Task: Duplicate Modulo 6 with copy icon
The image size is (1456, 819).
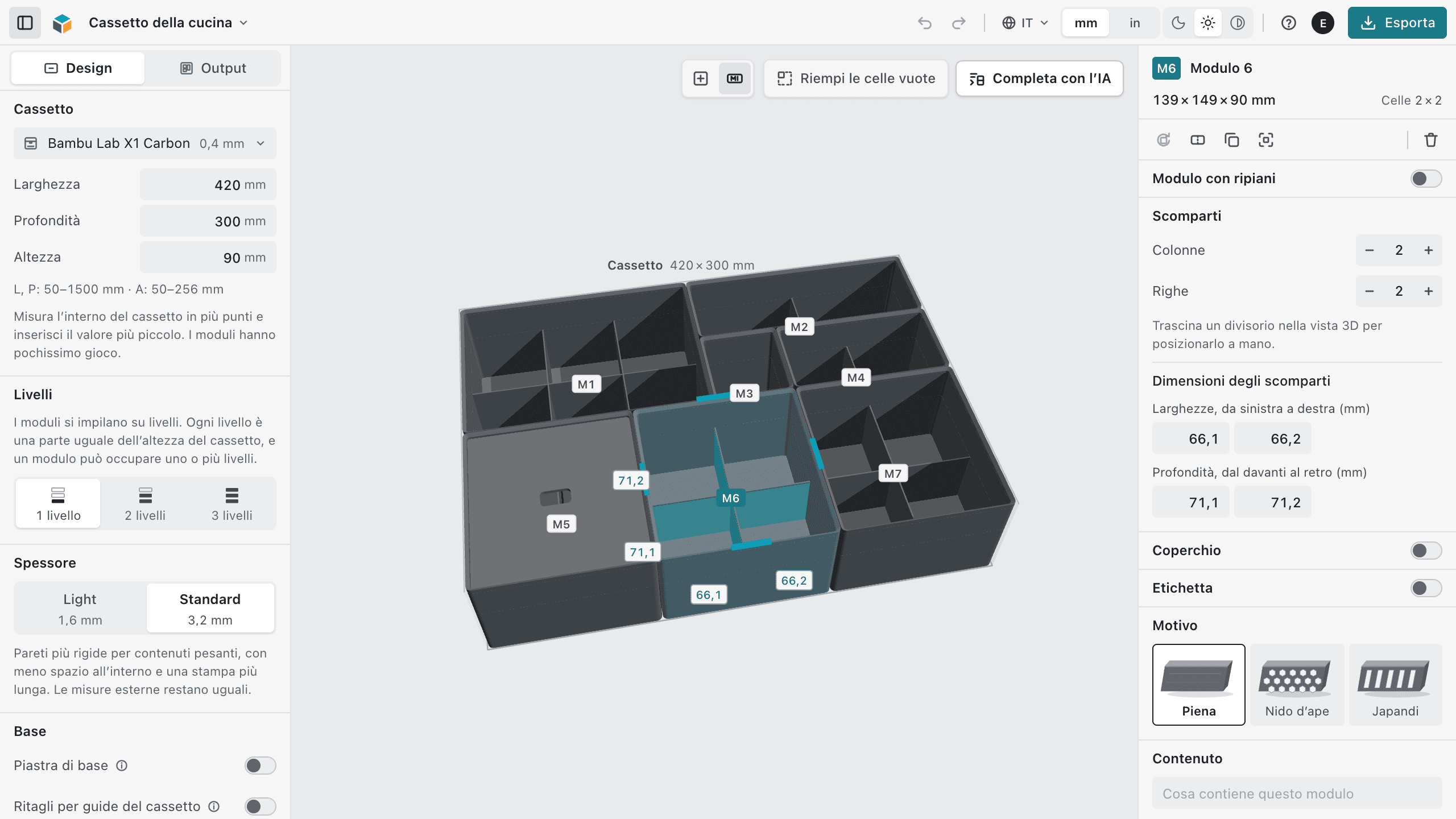Action: [1232, 140]
